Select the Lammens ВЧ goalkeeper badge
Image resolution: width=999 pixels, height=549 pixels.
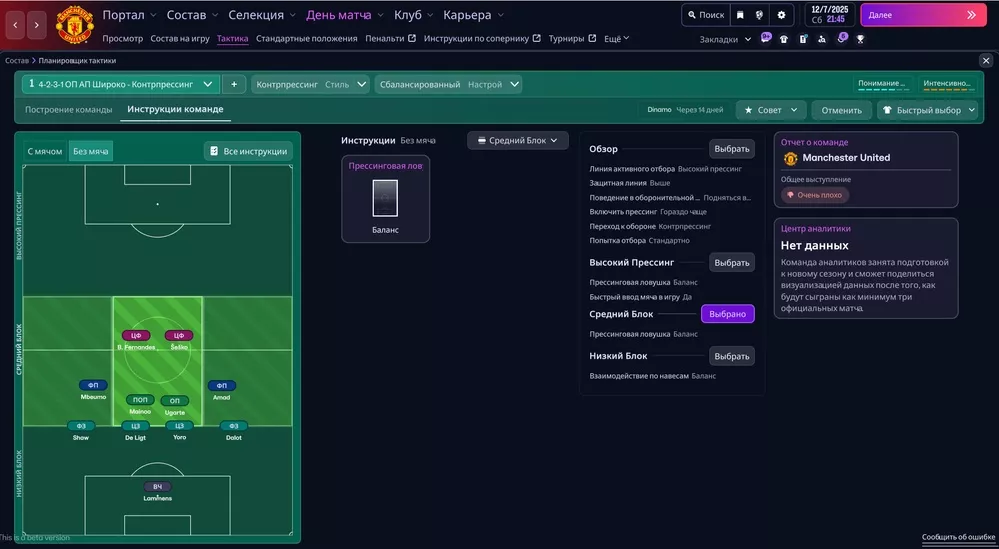pyautogui.click(x=157, y=487)
